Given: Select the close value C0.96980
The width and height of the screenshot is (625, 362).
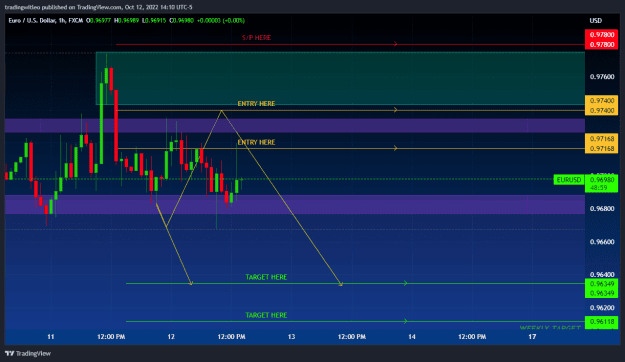Looking at the screenshot, I should (181, 20).
